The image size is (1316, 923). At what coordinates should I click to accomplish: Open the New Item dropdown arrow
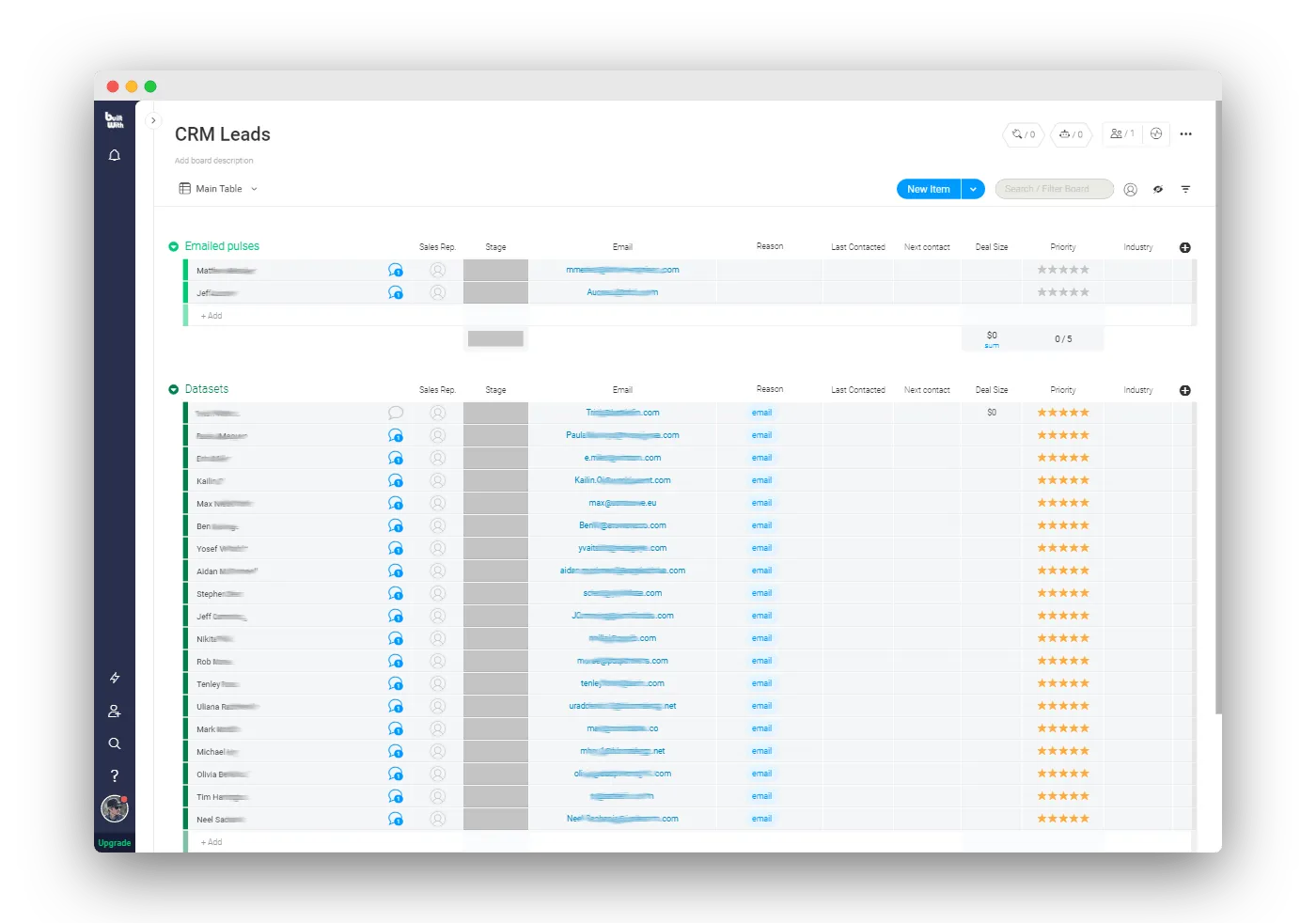click(973, 189)
